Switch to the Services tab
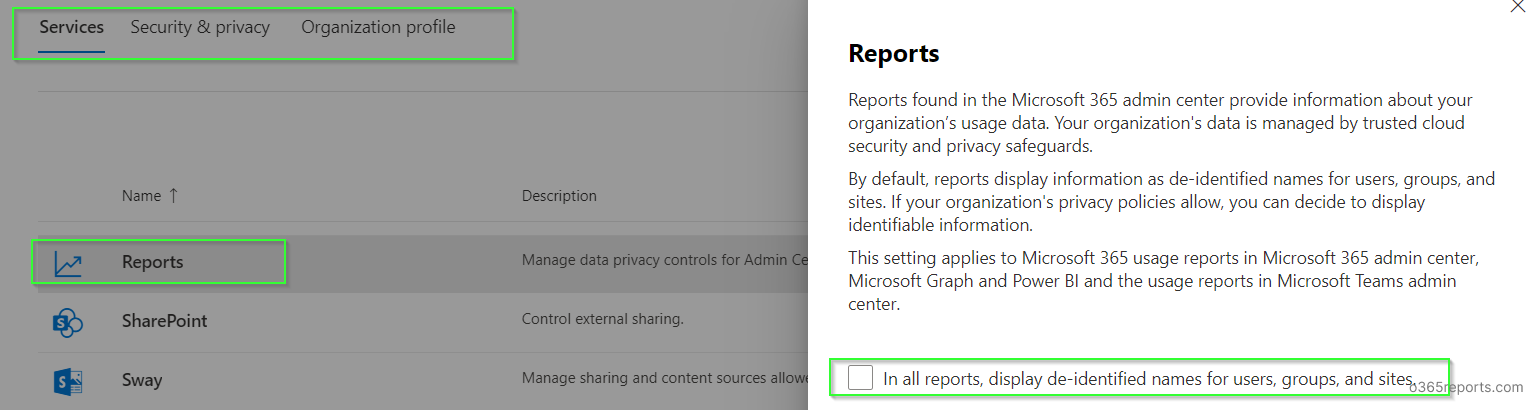 (x=71, y=27)
